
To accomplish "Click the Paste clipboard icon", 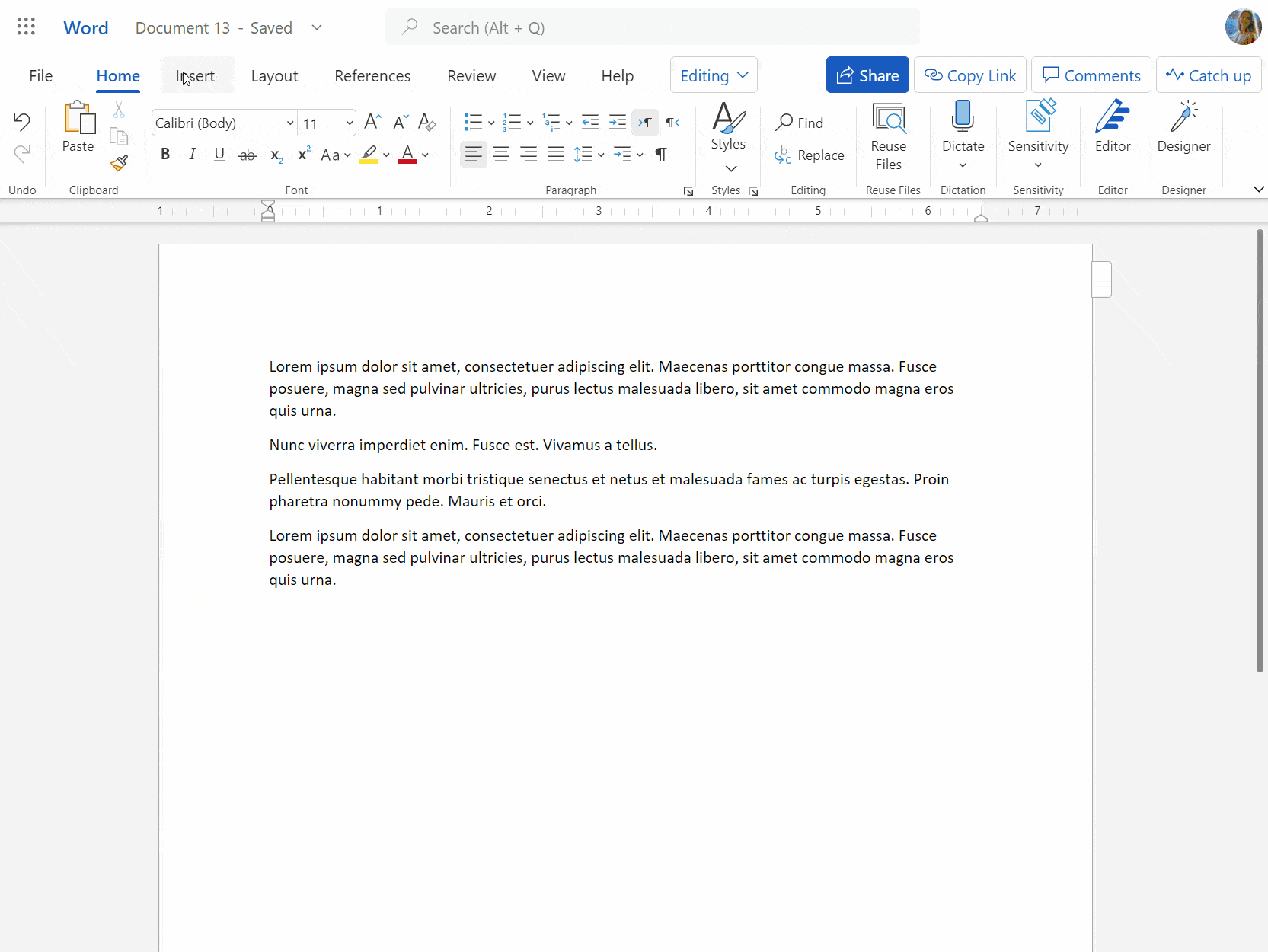I will point(78,119).
